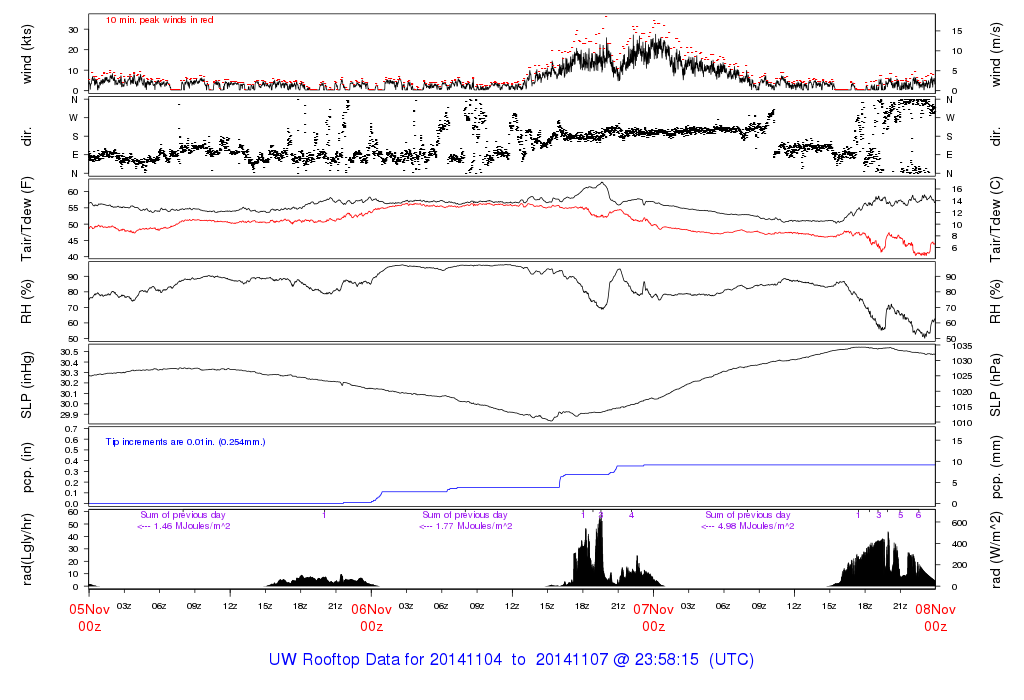
Task: Click the "UW Rooftop Data for 20141104" title
Action: click(385, 660)
